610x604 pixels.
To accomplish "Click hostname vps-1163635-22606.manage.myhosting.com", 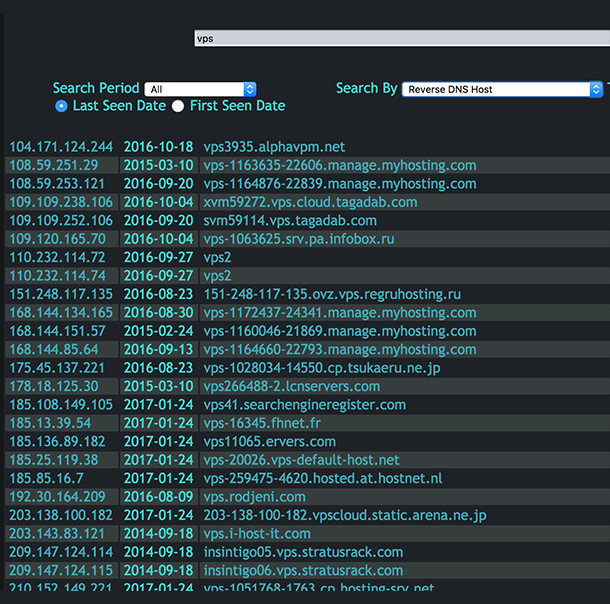I will [340, 166].
